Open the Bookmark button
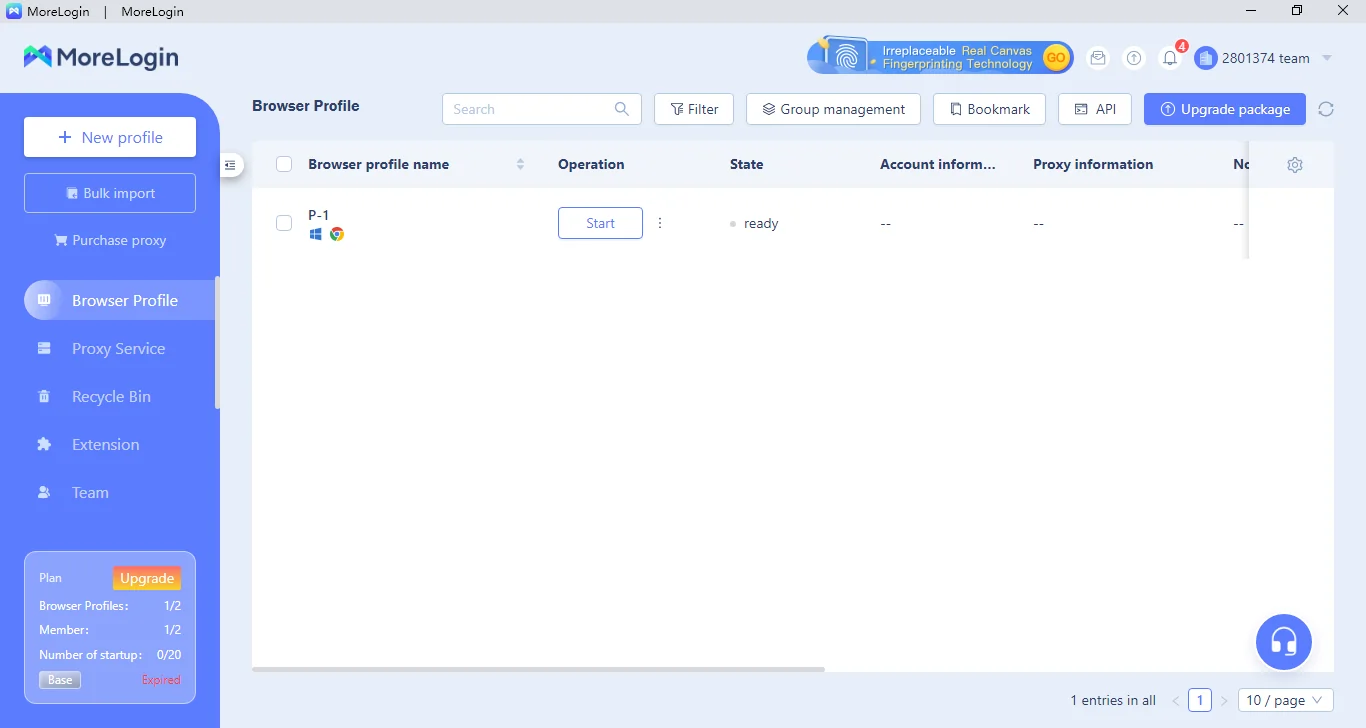1366x728 pixels. pyautogui.click(x=989, y=109)
